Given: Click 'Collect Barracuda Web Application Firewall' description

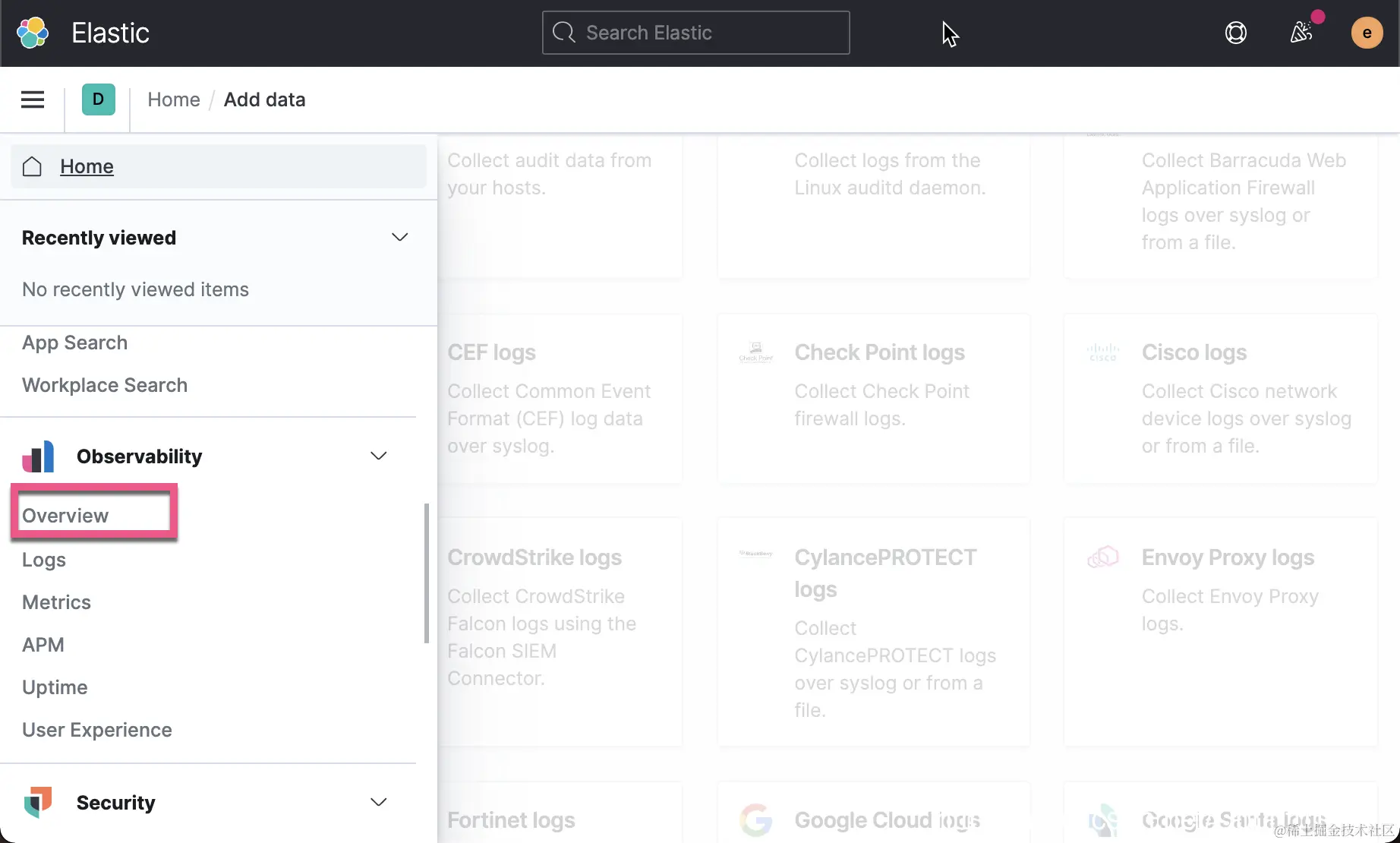Looking at the screenshot, I should [1246, 201].
